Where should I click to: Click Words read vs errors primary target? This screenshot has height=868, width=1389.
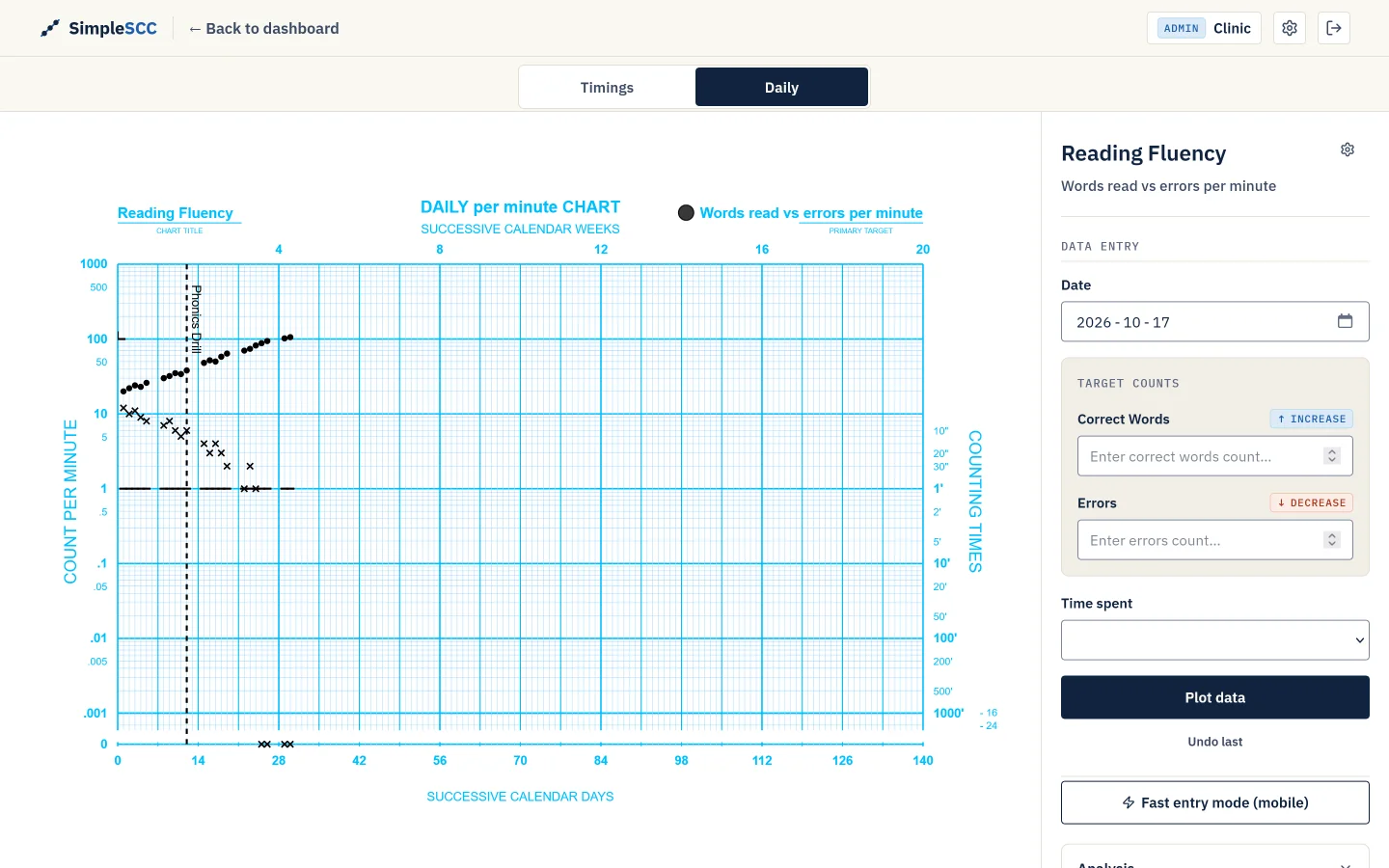pyautogui.click(x=811, y=213)
